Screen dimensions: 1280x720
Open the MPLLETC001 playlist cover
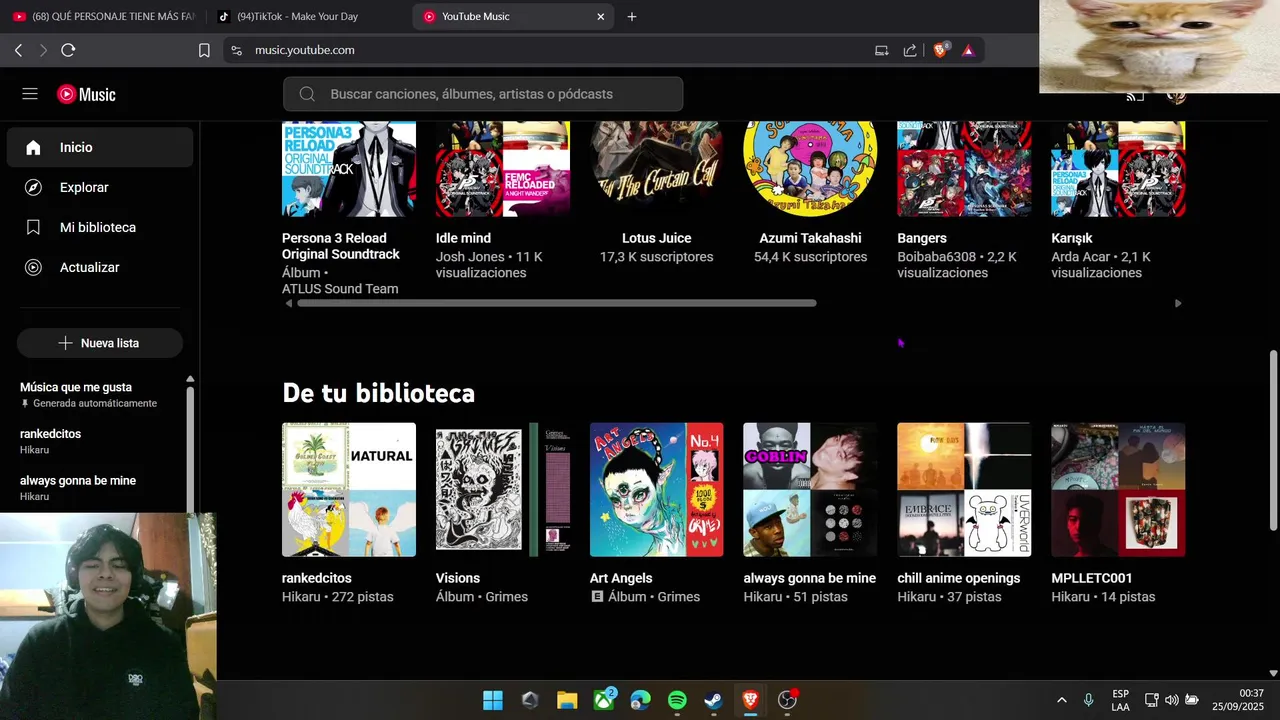(x=1118, y=490)
